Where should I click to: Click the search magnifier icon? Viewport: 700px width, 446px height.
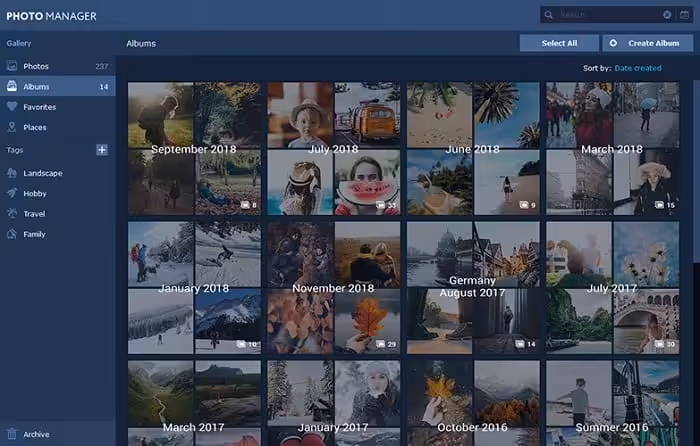(x=549, y=15)
